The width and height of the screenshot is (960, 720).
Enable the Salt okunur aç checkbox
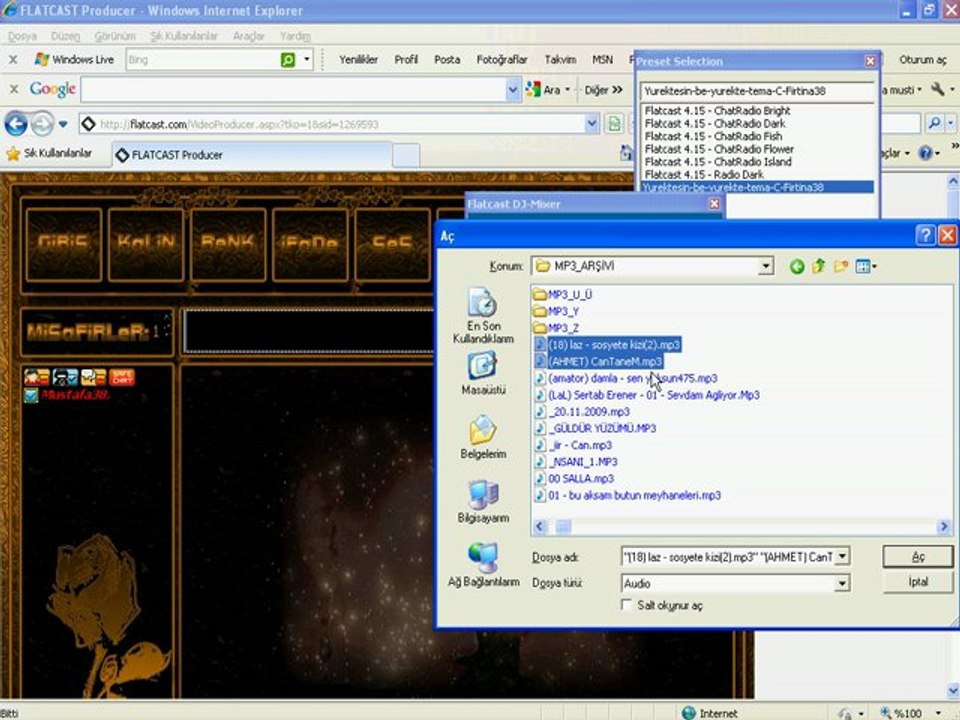point(627,605)
